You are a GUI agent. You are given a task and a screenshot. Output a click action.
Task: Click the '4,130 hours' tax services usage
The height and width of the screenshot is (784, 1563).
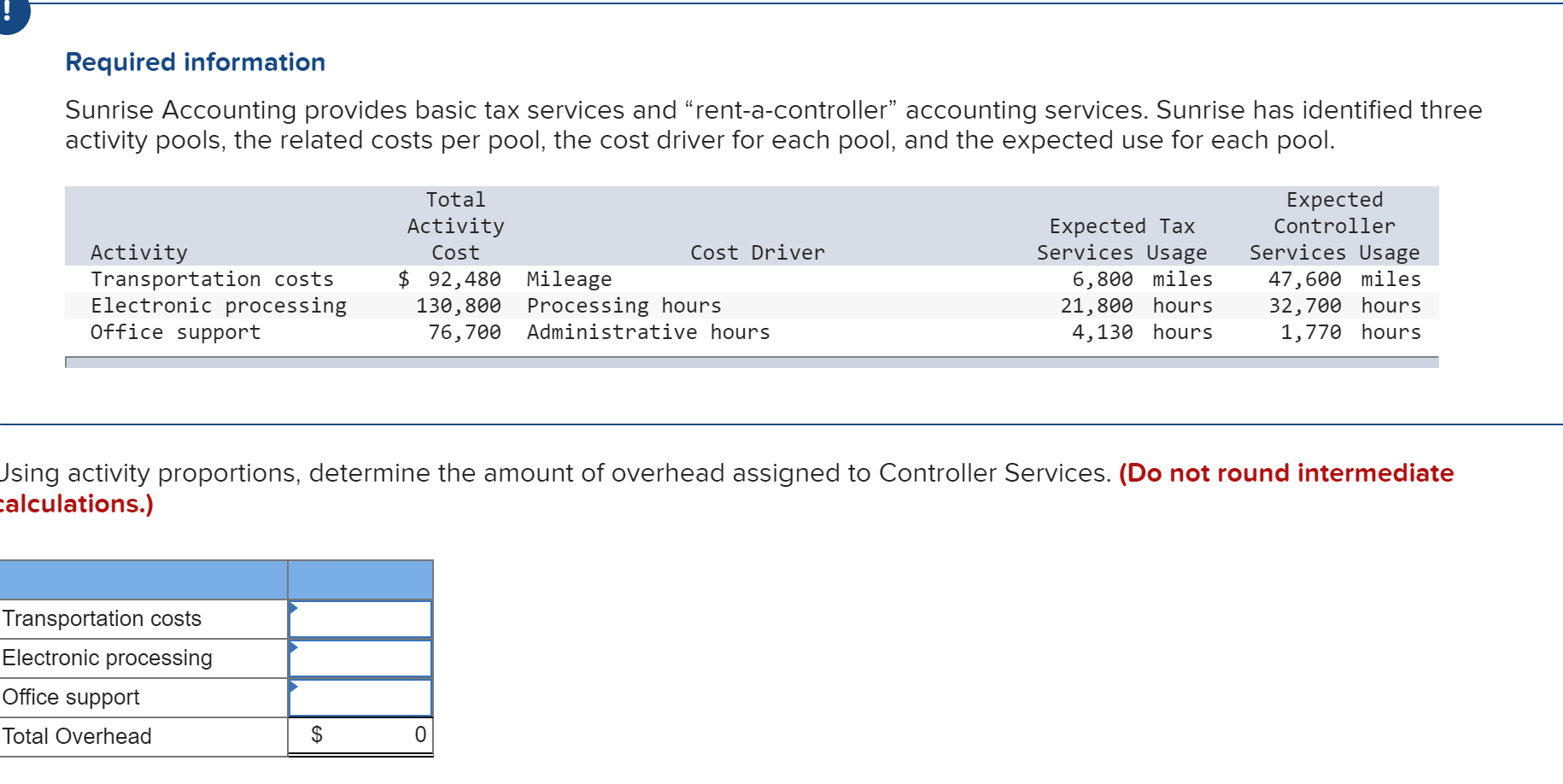(1142, 332)
